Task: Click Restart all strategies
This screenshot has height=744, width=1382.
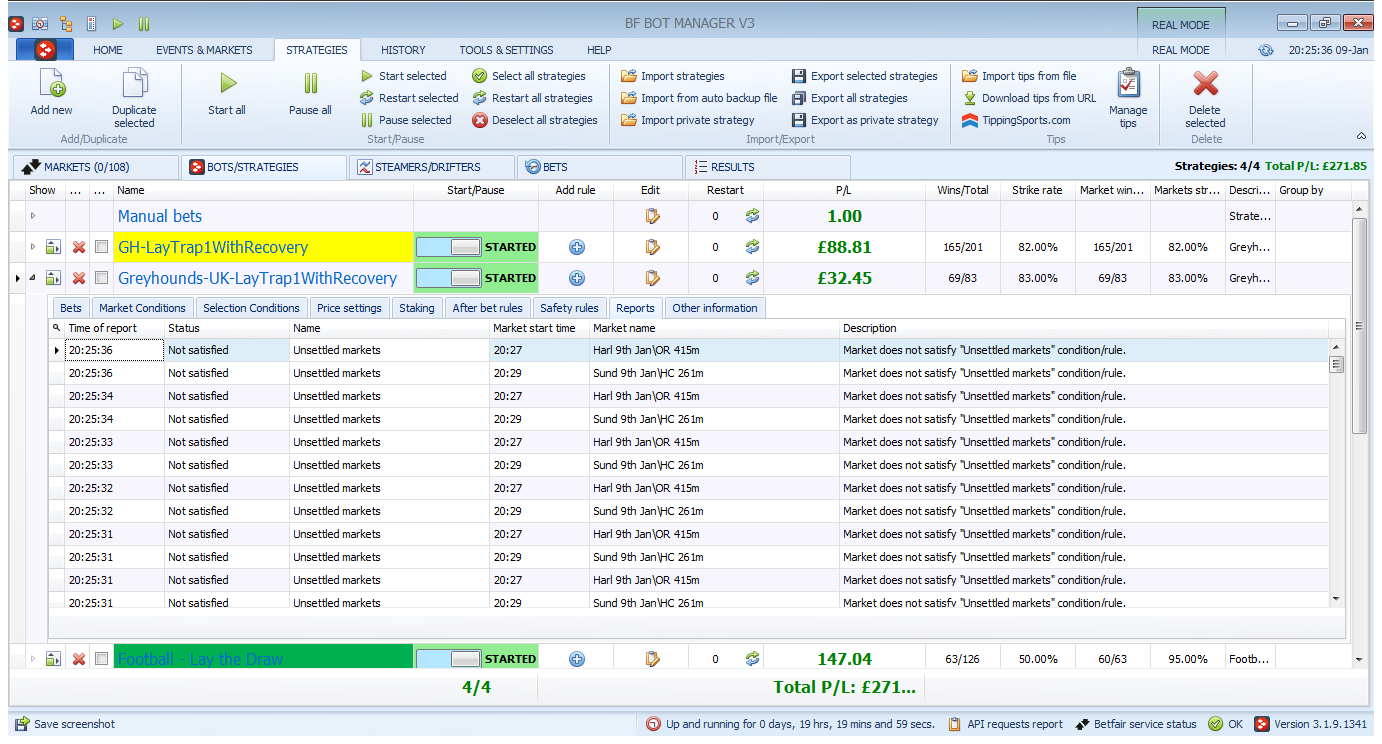Action: (x=532, y=98)
